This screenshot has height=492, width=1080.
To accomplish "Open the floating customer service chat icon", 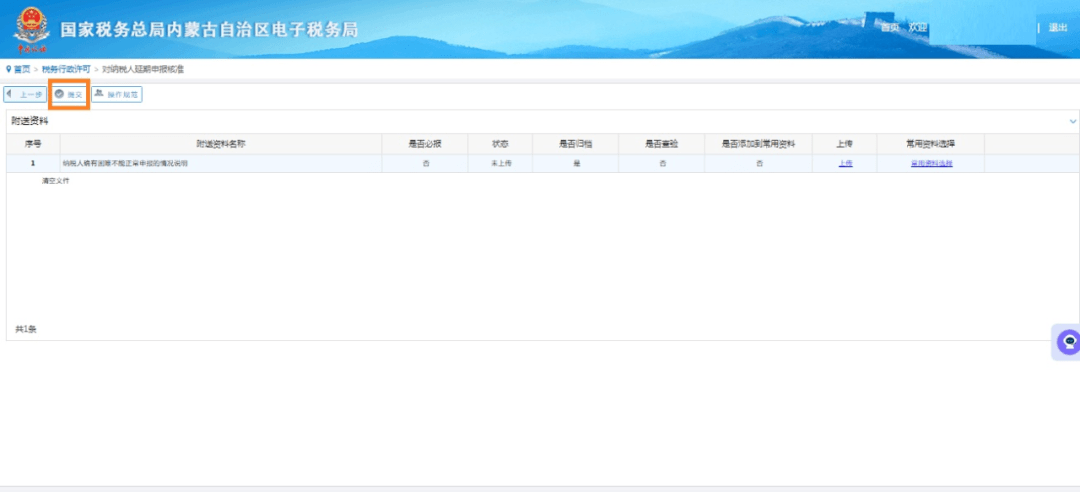I will (1068, 342).
